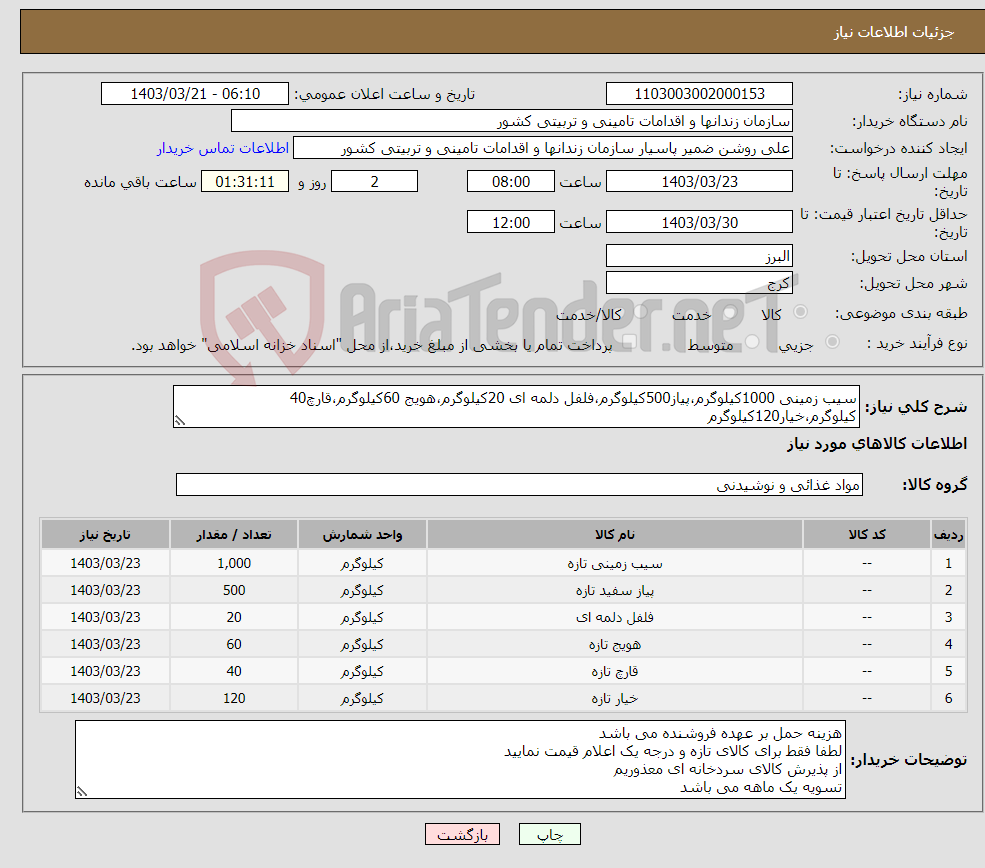Click the deadline time field 08:00
Image resolution: width=985 pixels, height=868 pixels.
[x=511, y=182]
